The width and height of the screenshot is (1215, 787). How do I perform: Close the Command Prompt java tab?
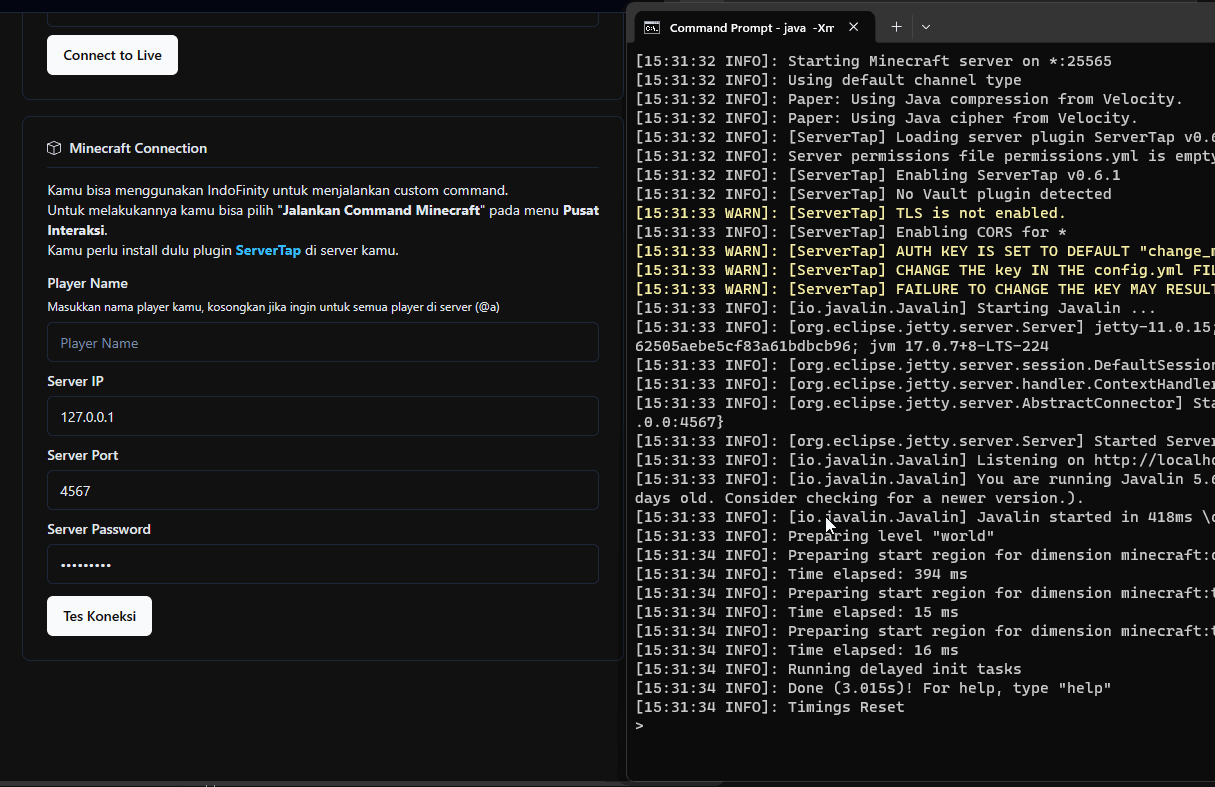point(853,28)
